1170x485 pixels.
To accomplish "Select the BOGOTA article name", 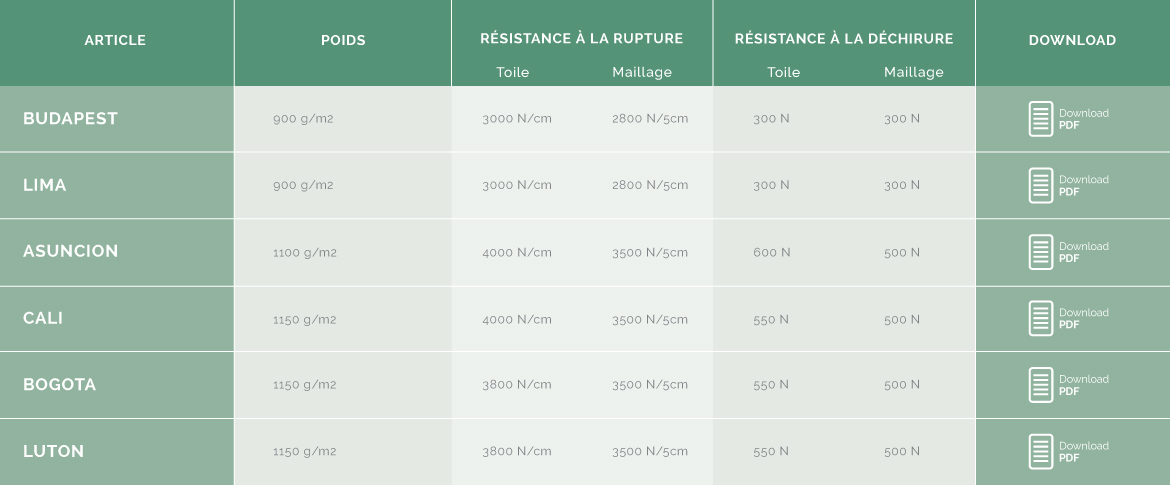I will click(x=60, y=385).
